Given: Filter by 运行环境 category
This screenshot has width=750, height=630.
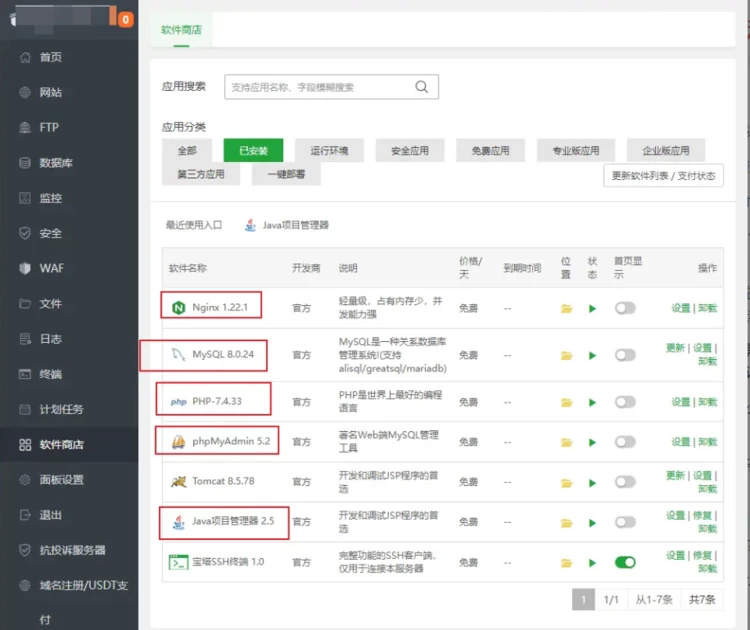Looking at the screenshot, I should coord(329,151).
